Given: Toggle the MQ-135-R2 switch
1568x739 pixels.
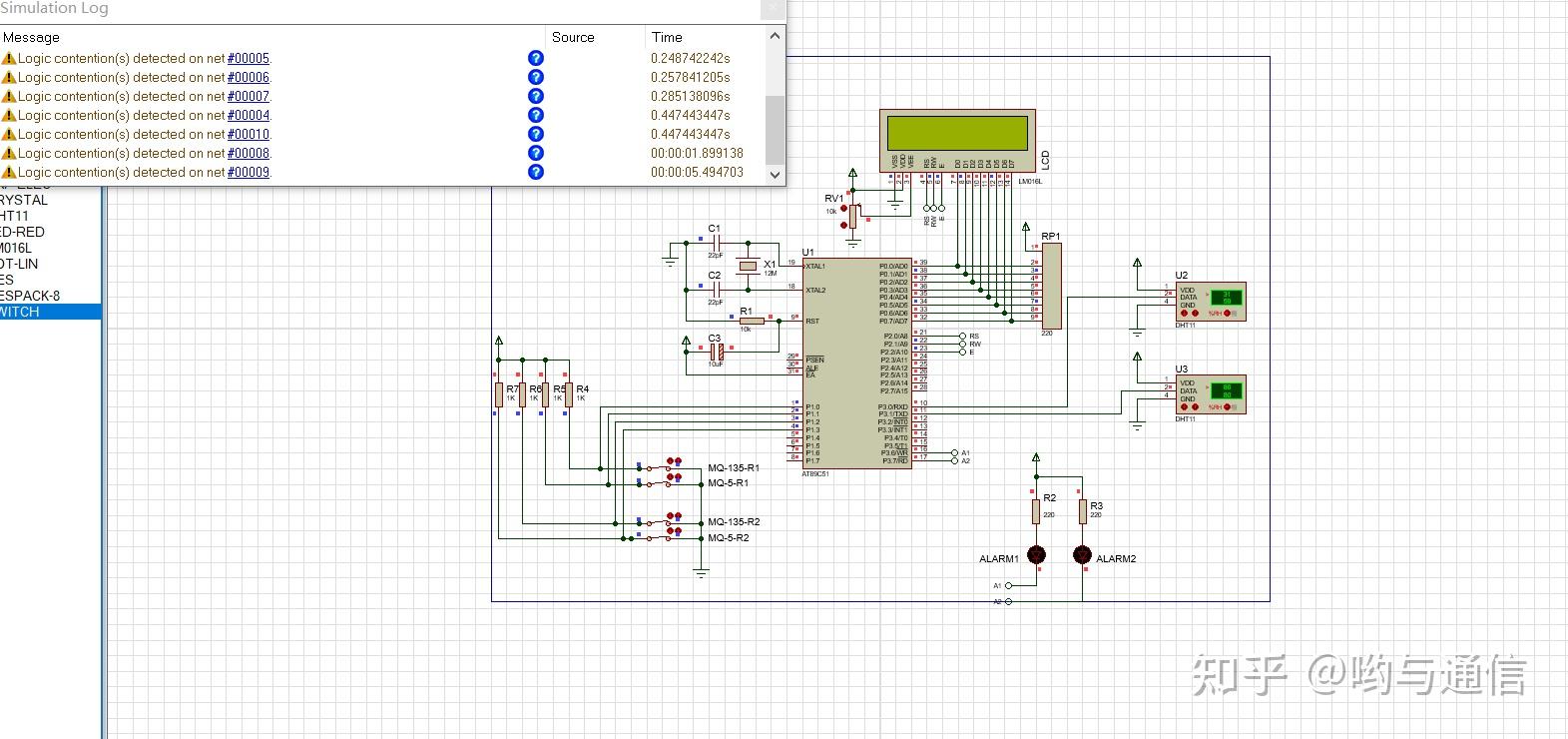Looking at the screenshot, I should (659, 522).
